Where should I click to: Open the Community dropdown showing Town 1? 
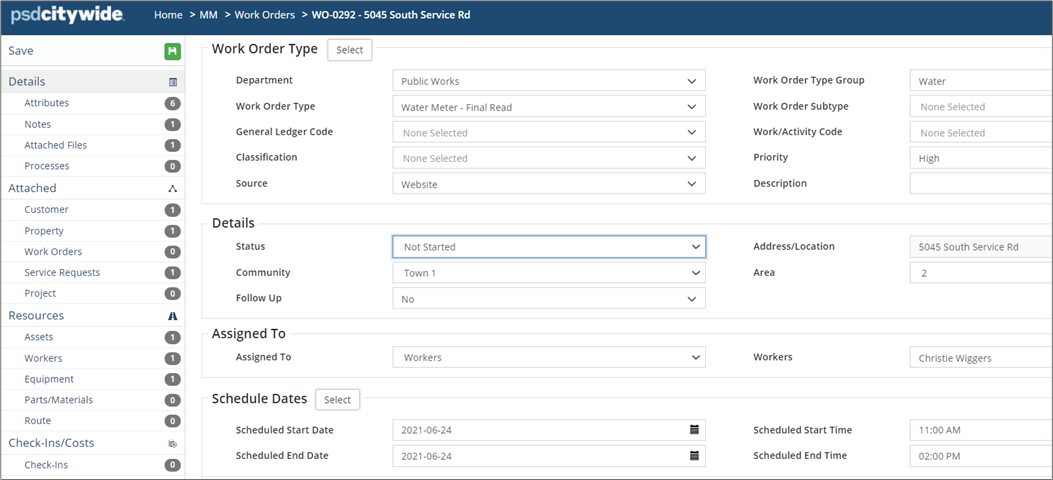(x=548, y=273)
